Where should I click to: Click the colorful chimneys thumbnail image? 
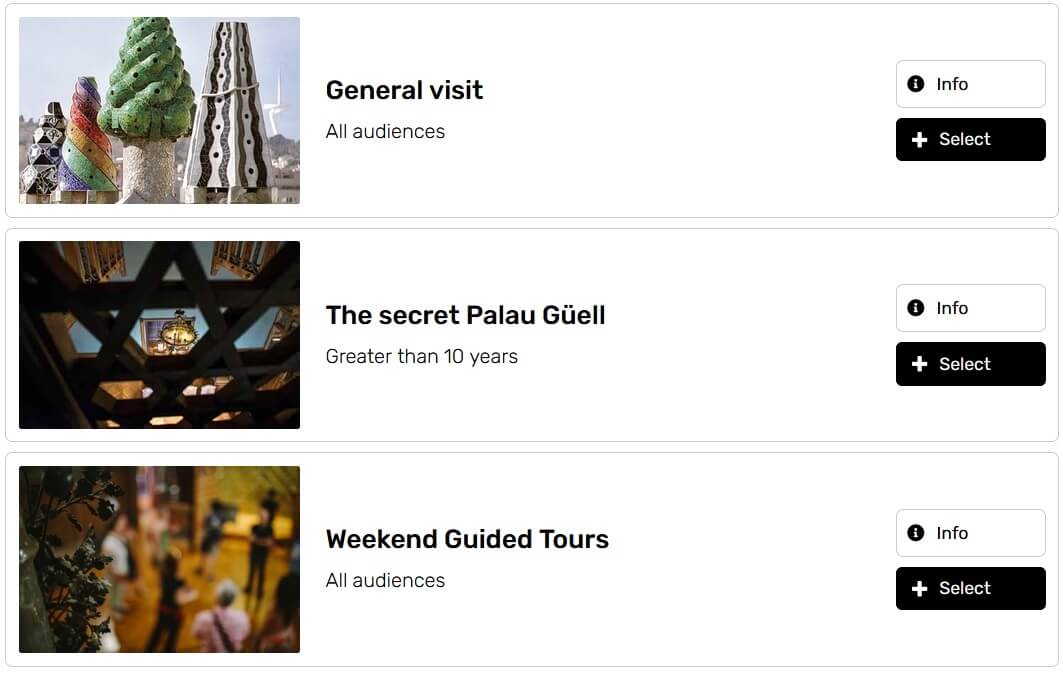(x=159, y=110)
